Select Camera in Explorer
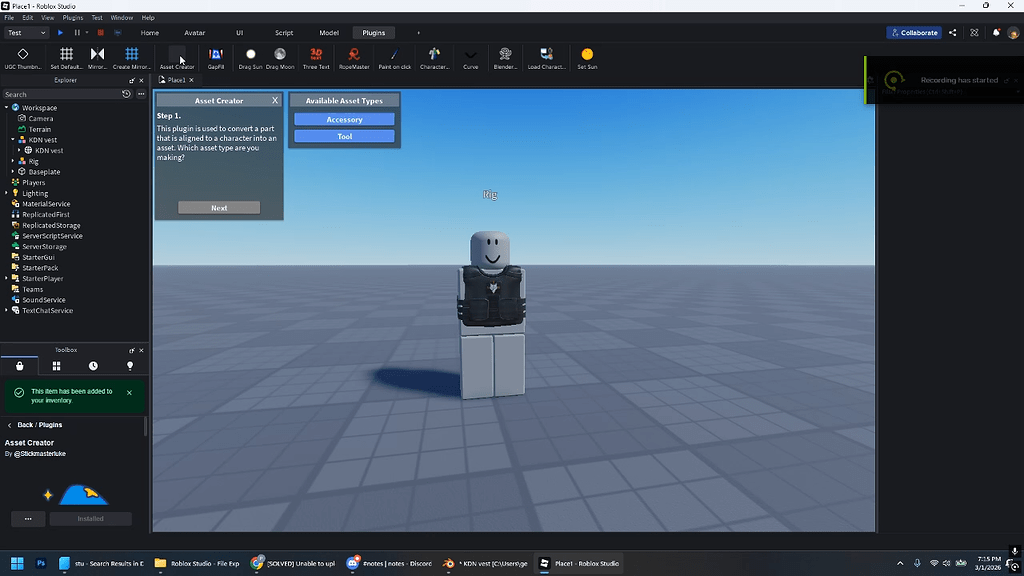Viewport: 1024px width, 576px height. tap(40, 118)
